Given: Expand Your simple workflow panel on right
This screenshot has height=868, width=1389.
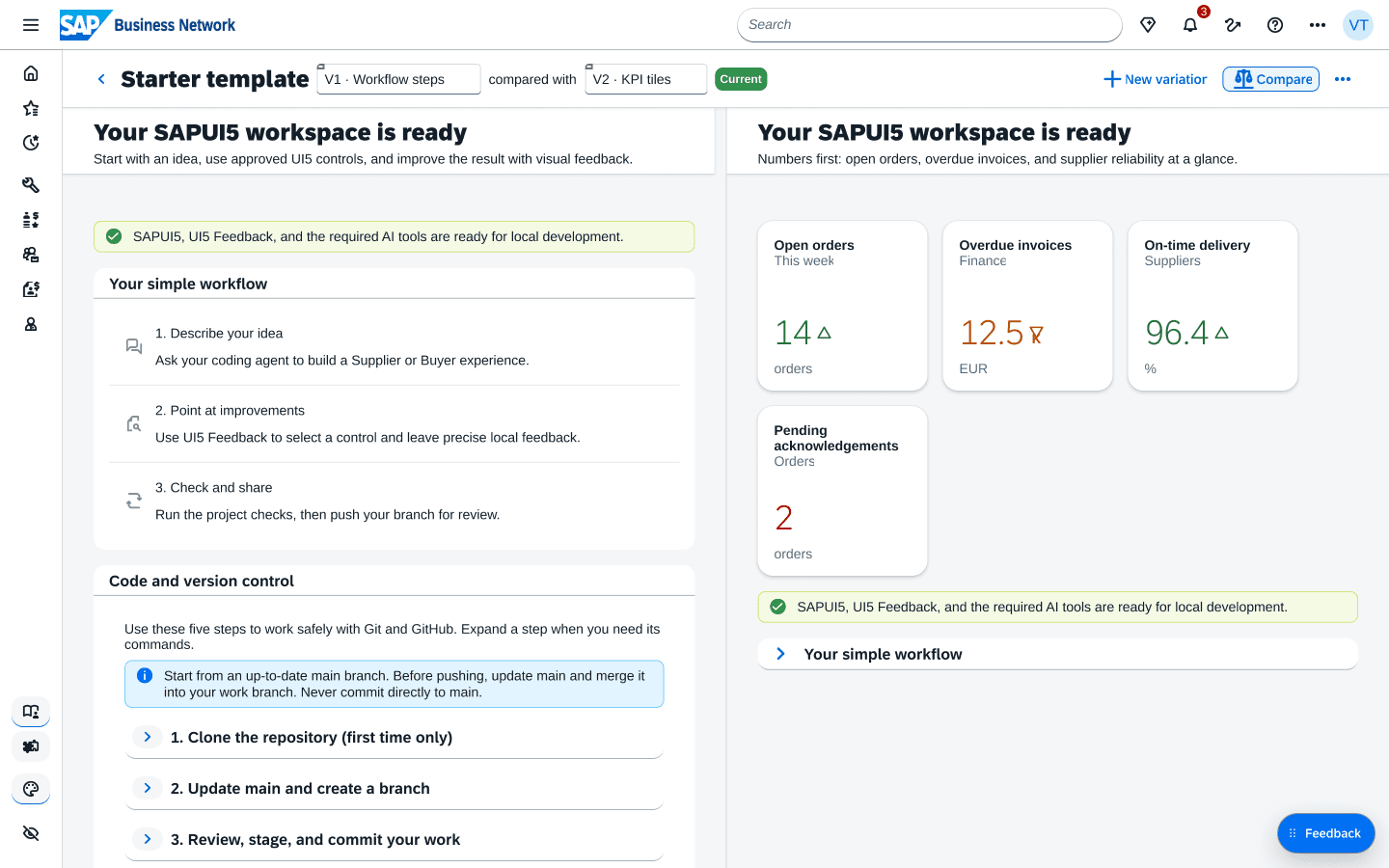Looking at the screenshot, I should [x=1058, y=654].
